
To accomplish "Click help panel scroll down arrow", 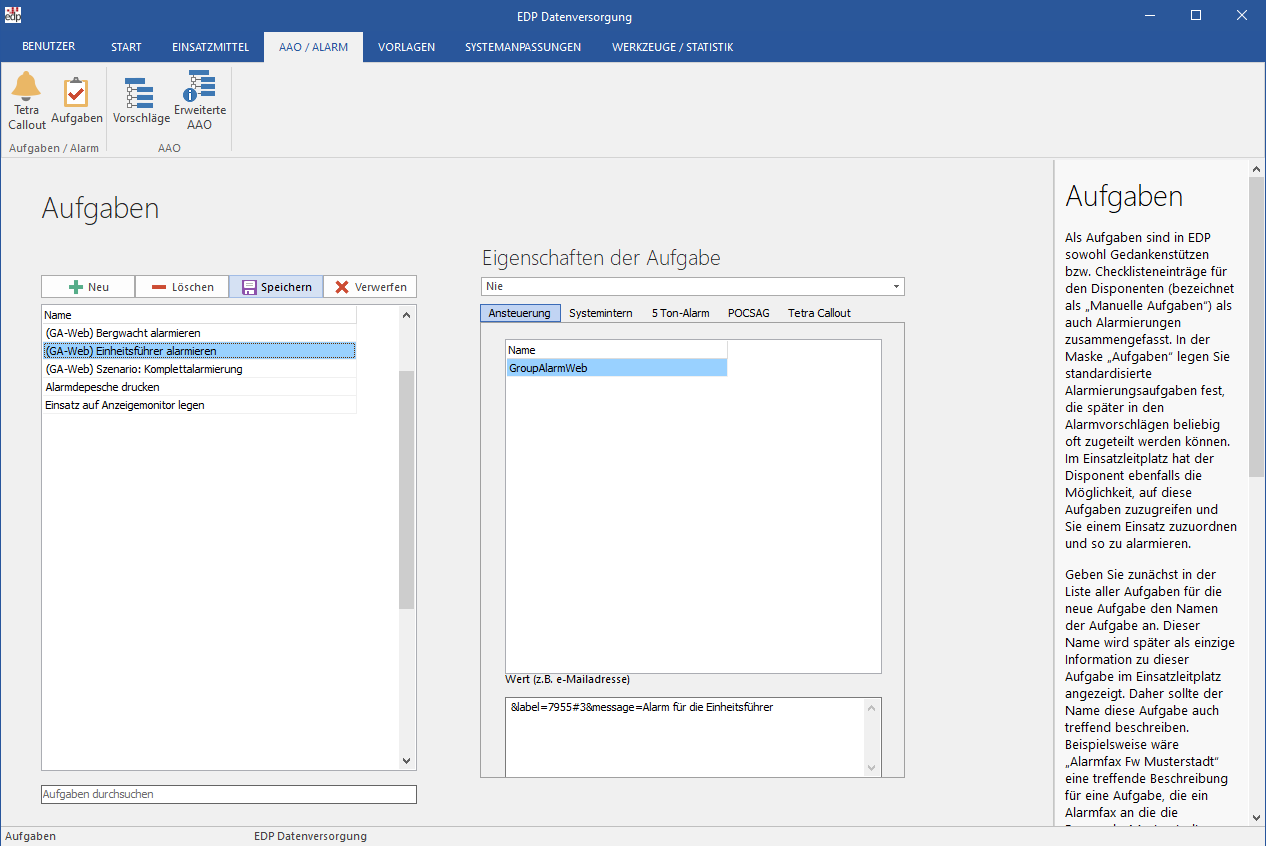I will (1257, 817).
